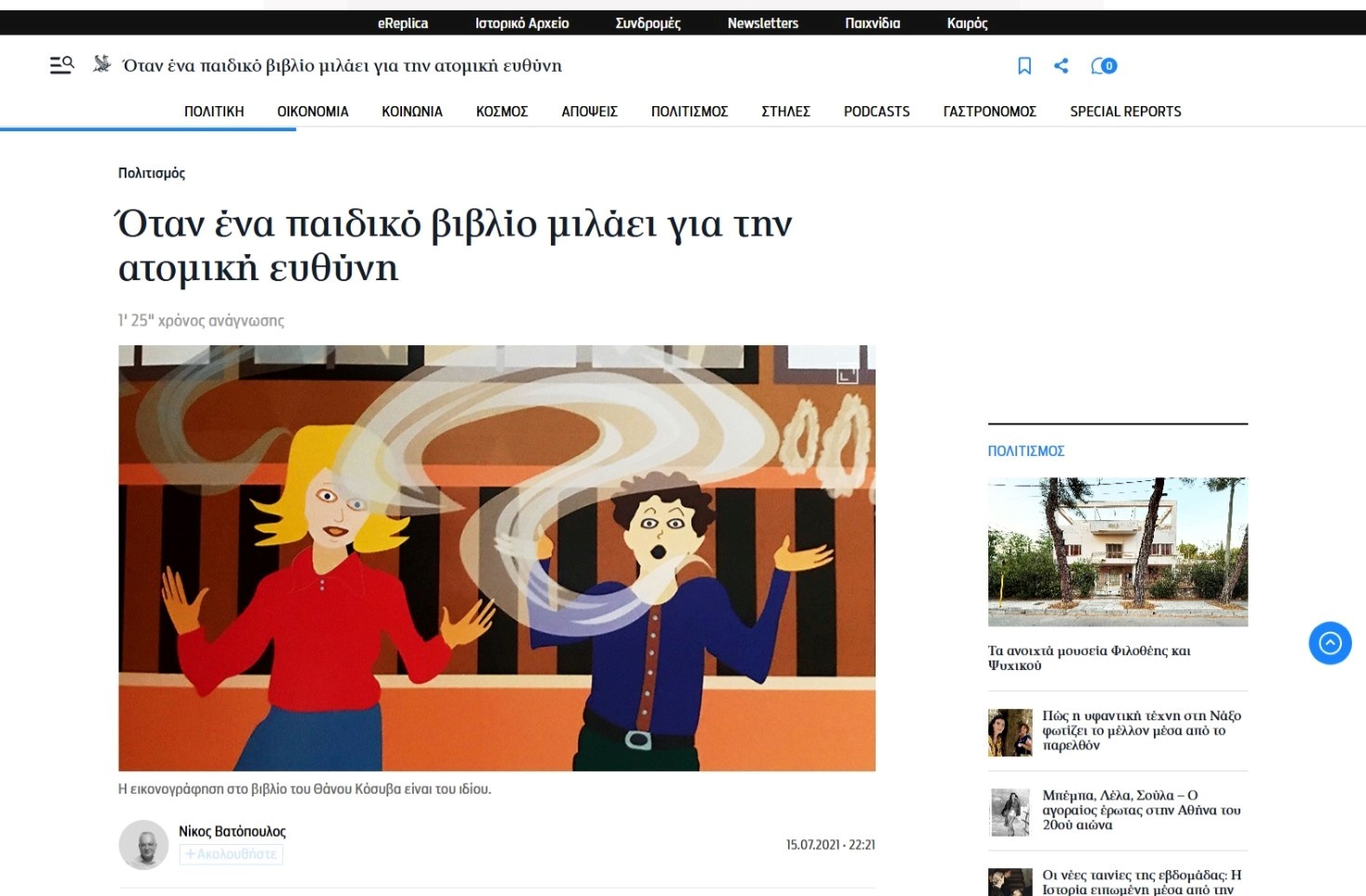
Task: Click the Πολιτισμός breadcrumb above headline
Action: click(x=152, y=173)
